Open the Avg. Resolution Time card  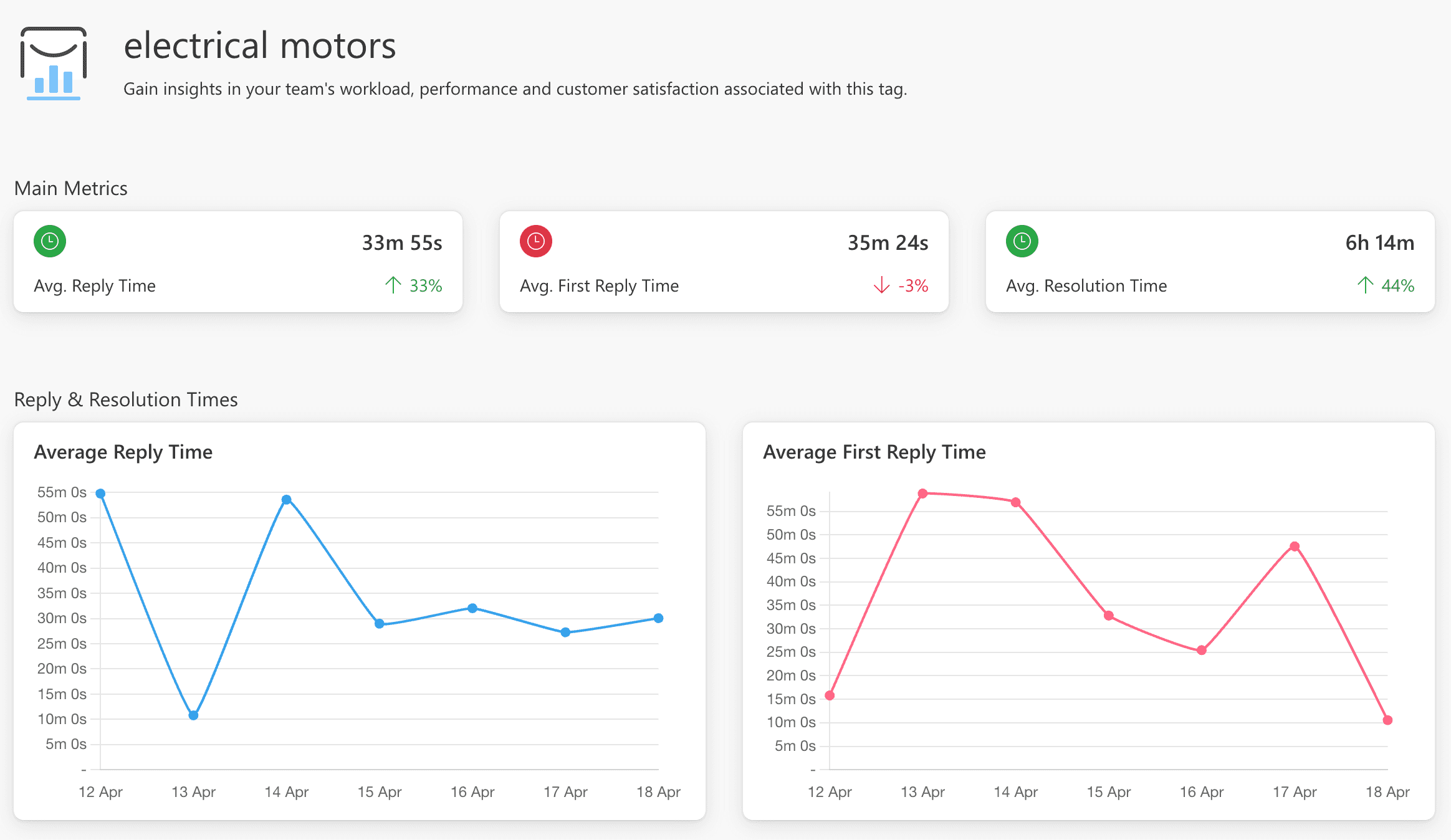tap(1210, 262)
